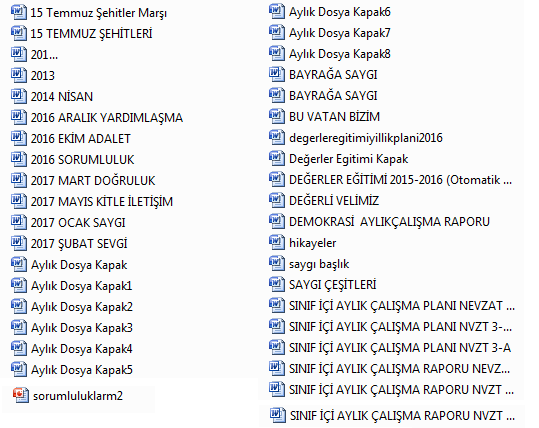Select the PowerPoint icon for sorumluluklarm2
This screenshot has width=539, height=428.
(x=21, y=395)
